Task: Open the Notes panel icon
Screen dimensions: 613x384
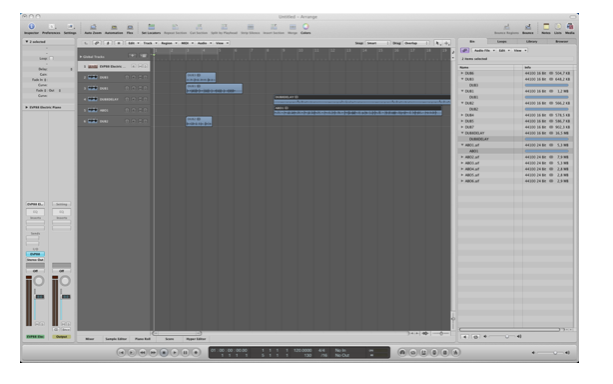Action: point(546,28)
